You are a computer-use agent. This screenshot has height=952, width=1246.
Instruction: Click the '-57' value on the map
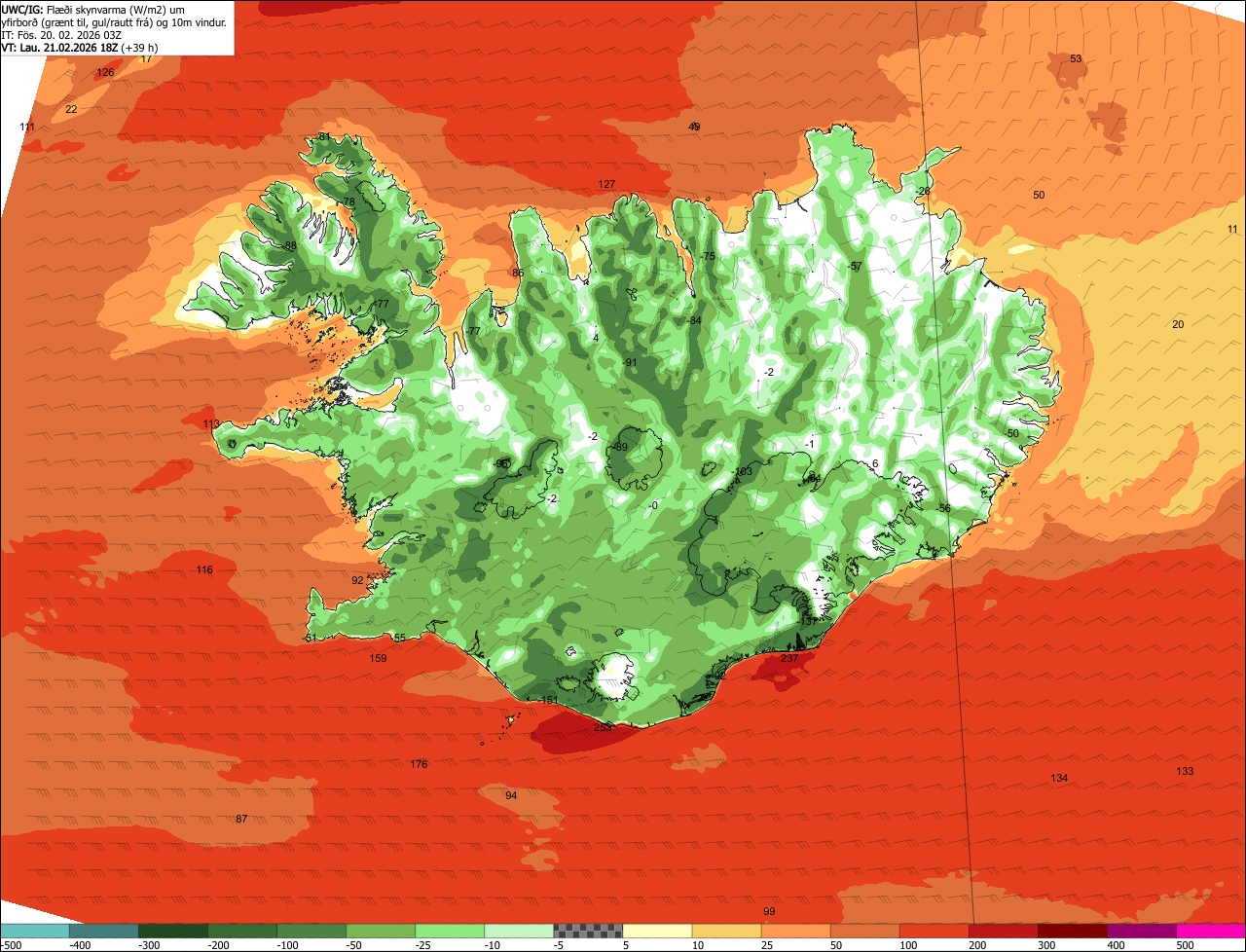click(x=855, y=267)
